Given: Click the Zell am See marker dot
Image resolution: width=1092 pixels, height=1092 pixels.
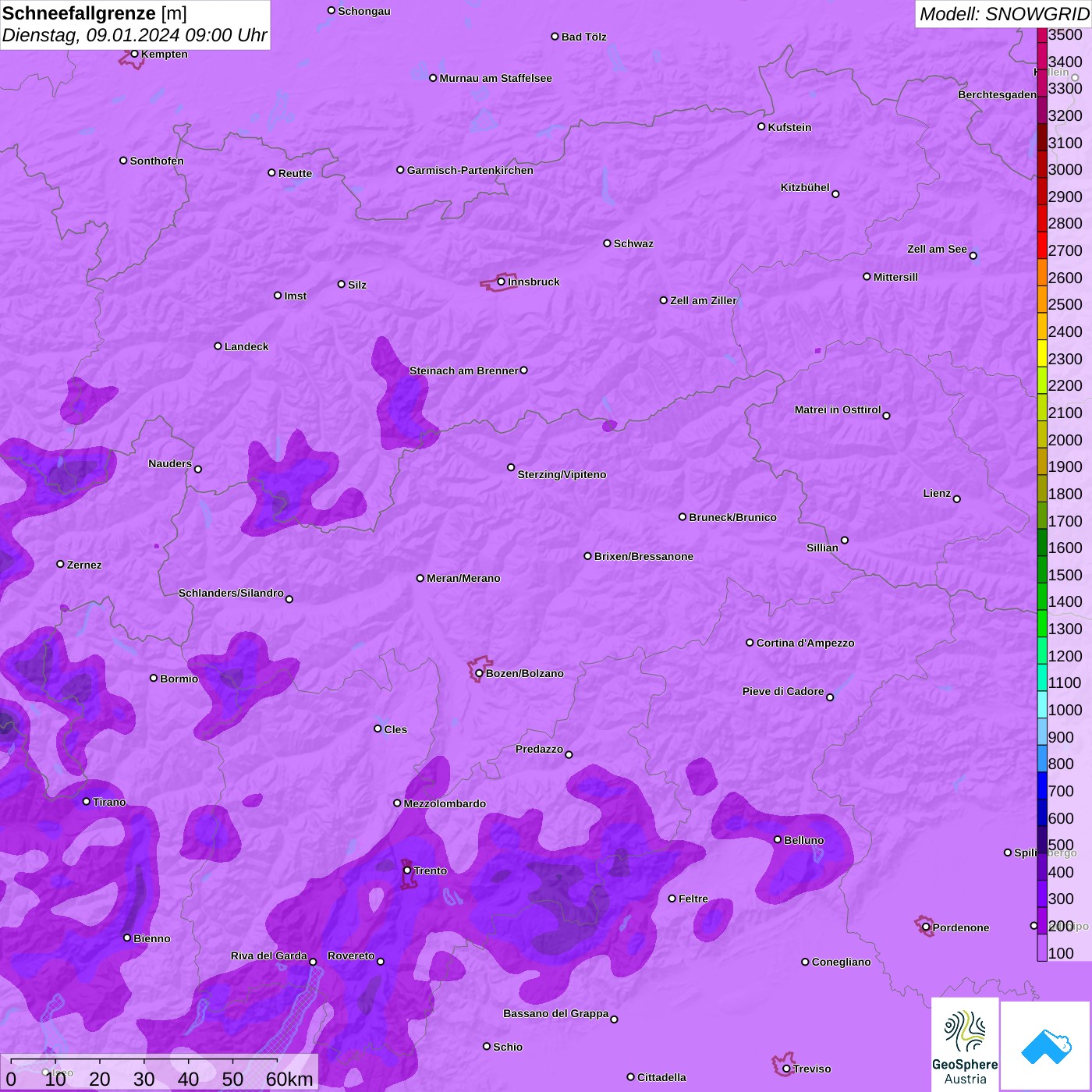Looking at the screenshot, I should 973,256.
